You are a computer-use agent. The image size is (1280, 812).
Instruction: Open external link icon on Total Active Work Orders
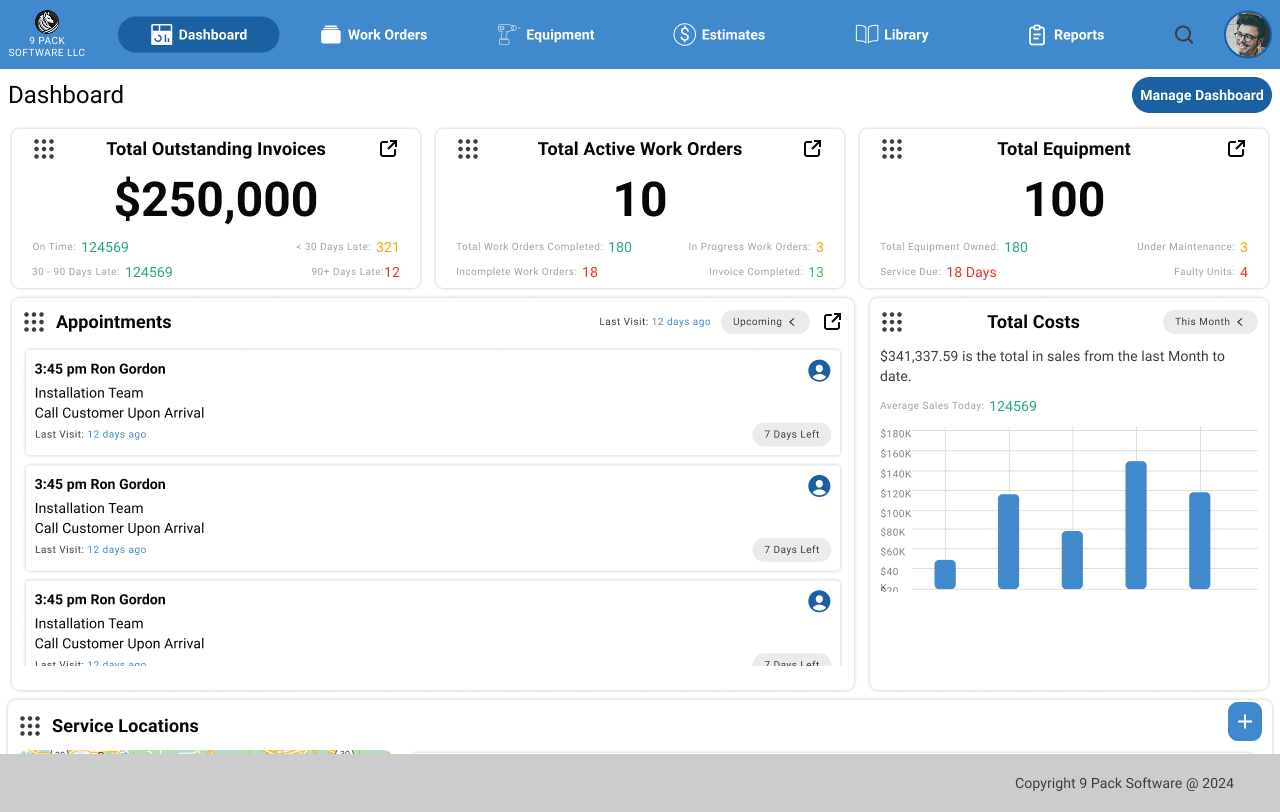click(812, 149)
